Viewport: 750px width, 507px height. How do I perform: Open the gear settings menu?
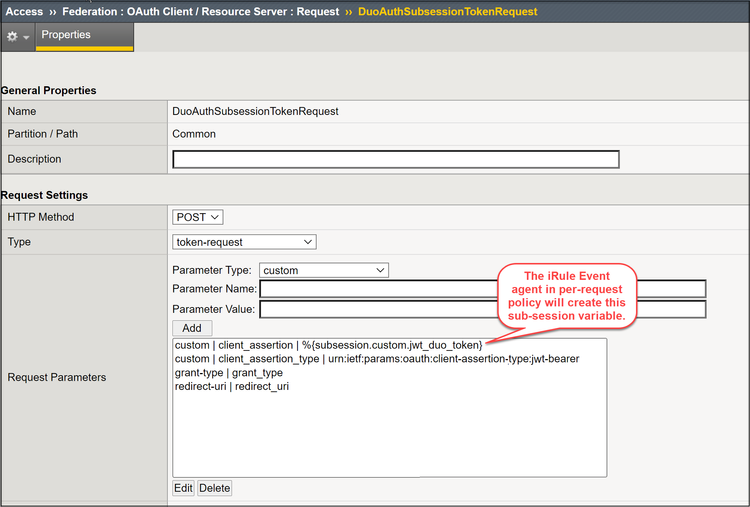pyautogui.click(x=17, y=36)
